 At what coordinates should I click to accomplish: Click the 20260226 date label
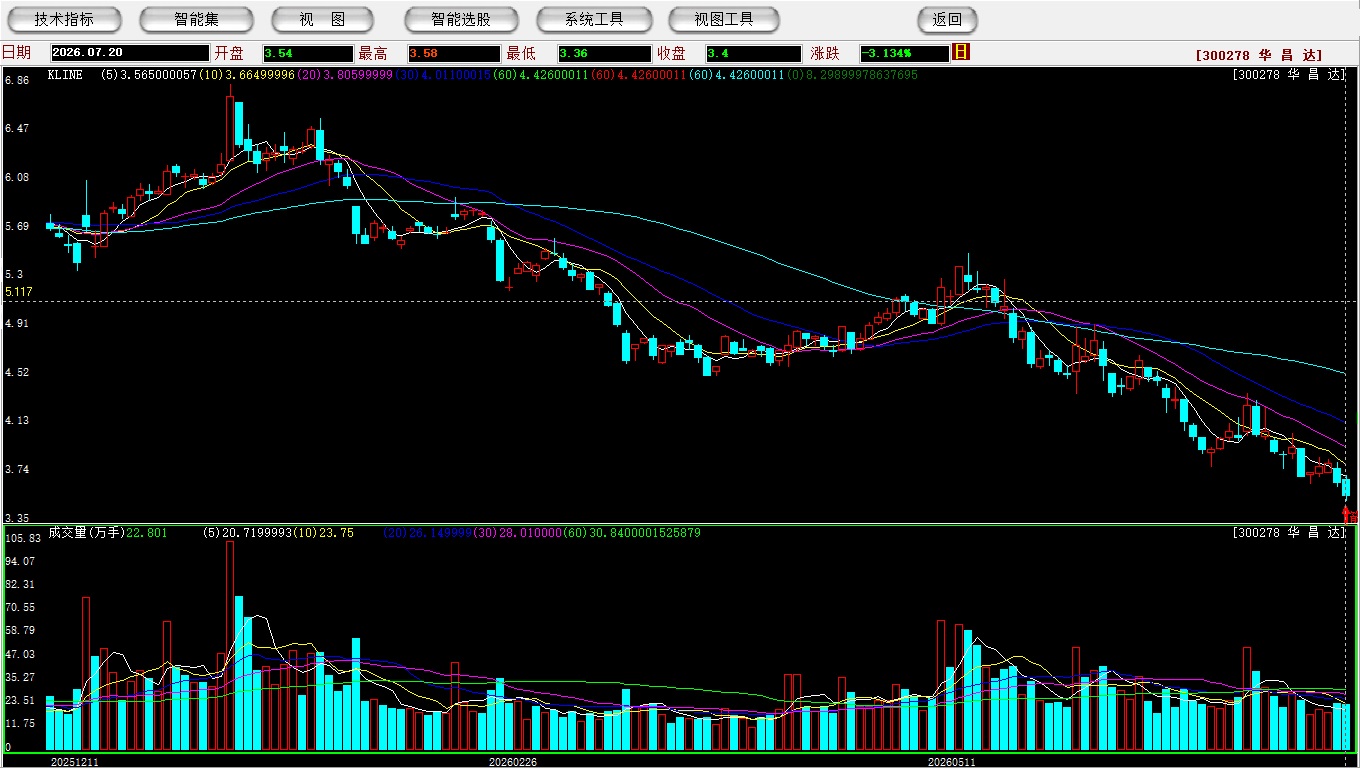[x=513, y=762]
